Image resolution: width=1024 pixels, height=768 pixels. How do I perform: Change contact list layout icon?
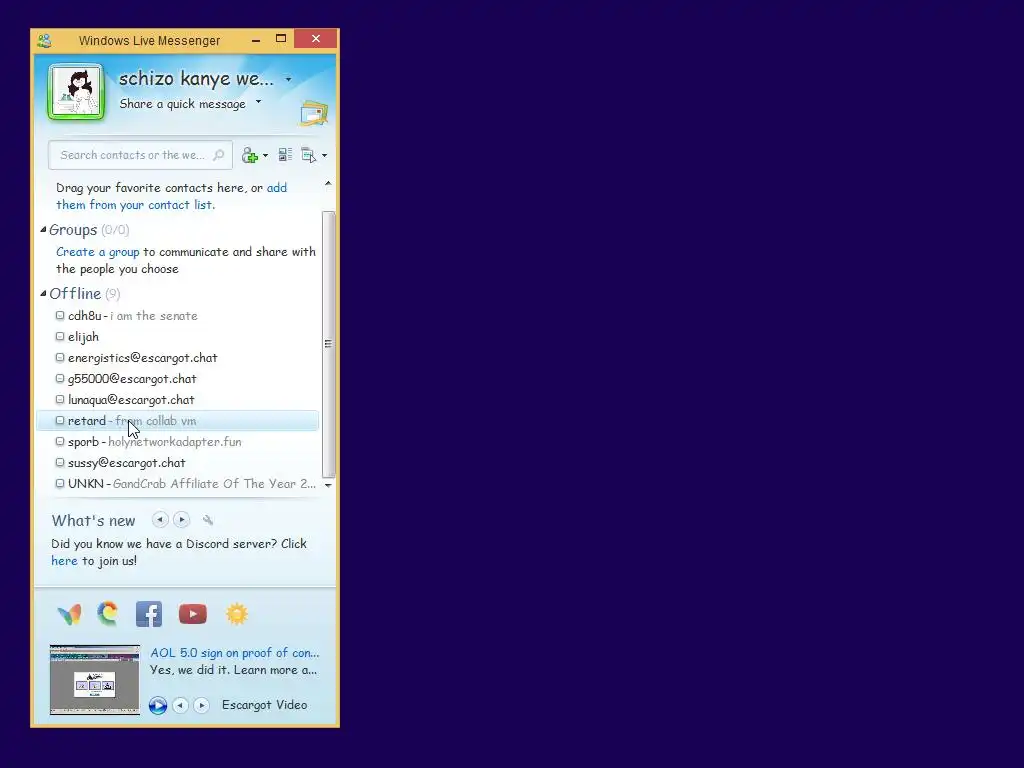pos(285,155)
